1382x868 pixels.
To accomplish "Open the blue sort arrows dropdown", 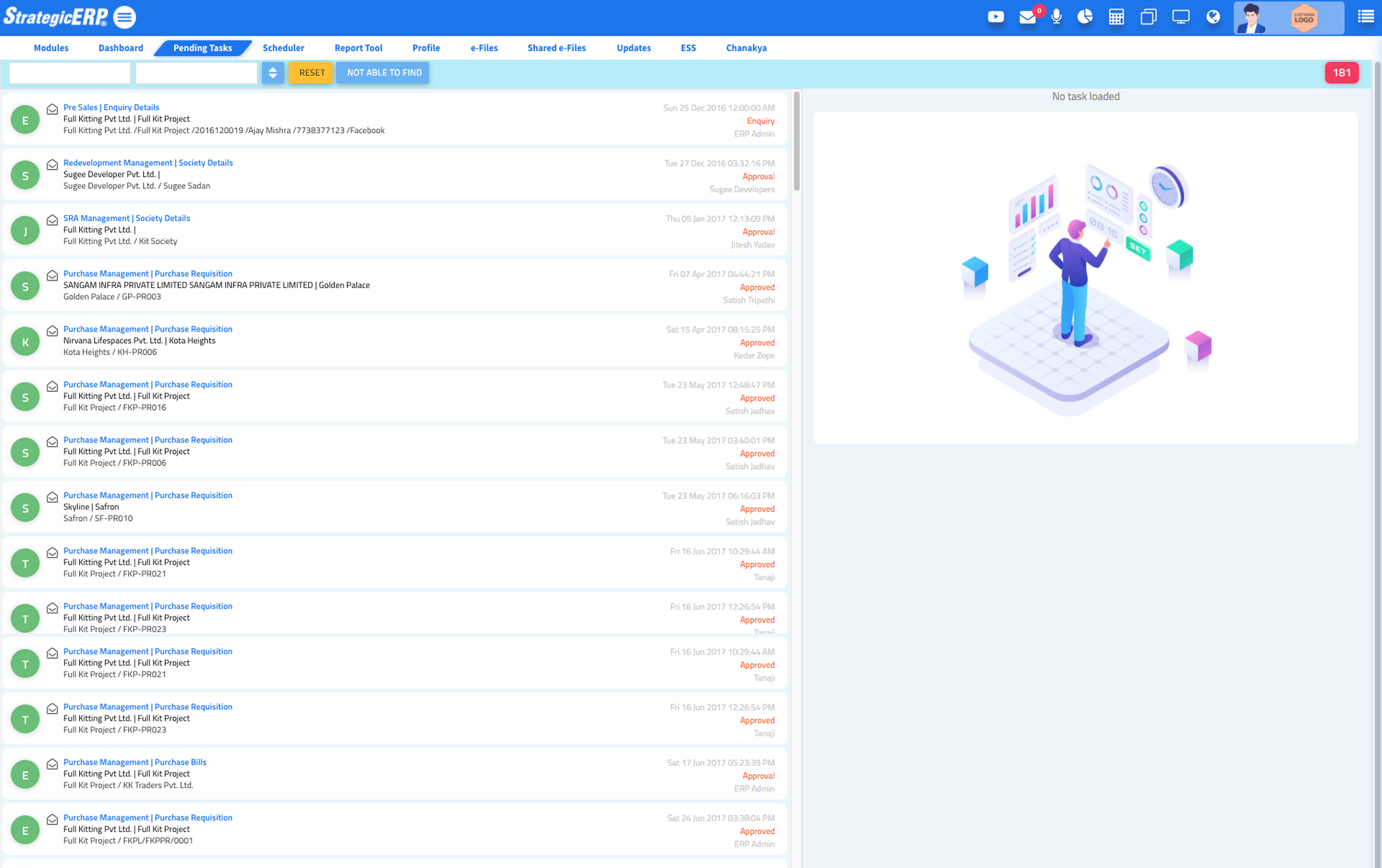I will tap(273, 73).
